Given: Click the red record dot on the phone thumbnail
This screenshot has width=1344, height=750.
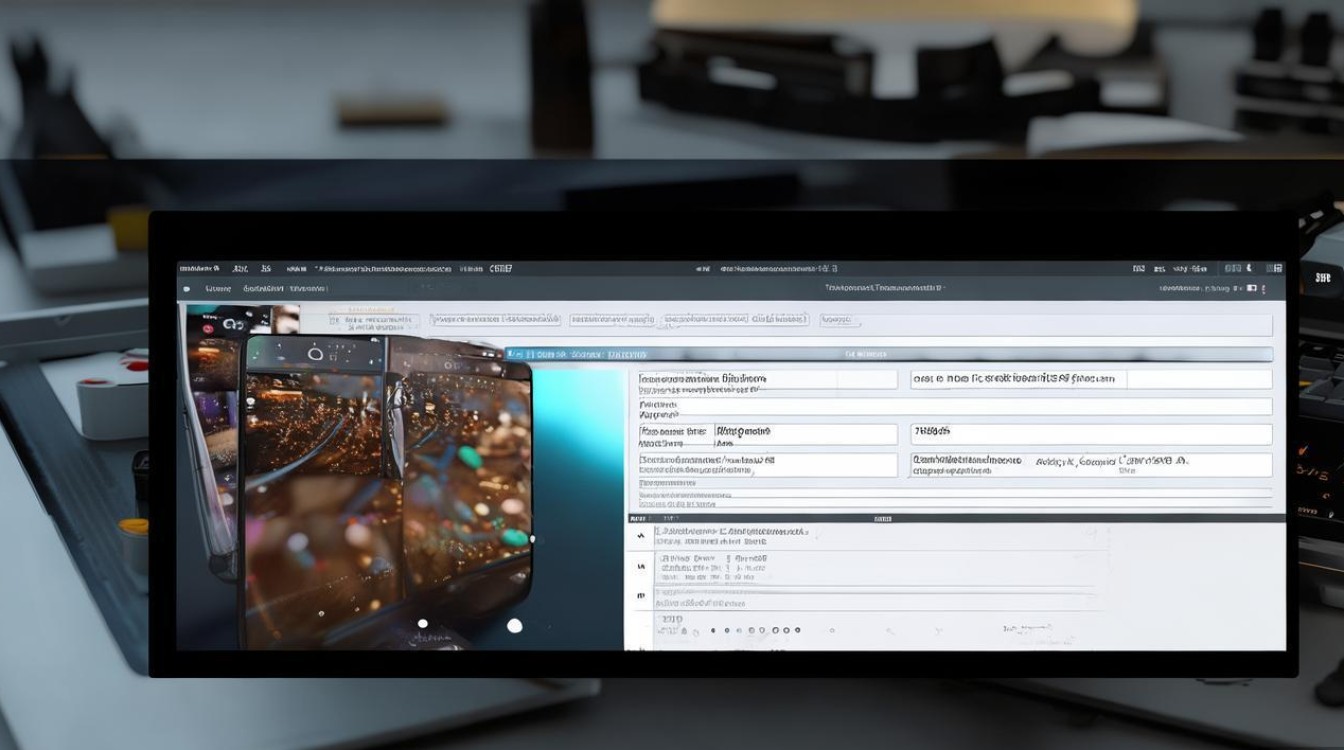Looking at the screenshot, I should (x=207, y=328).
